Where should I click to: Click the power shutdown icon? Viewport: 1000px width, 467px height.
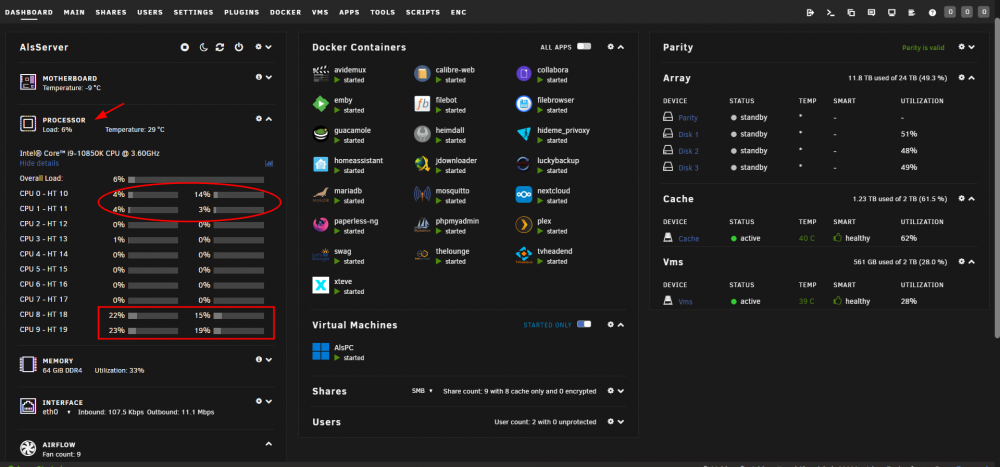tap(239, 47)
